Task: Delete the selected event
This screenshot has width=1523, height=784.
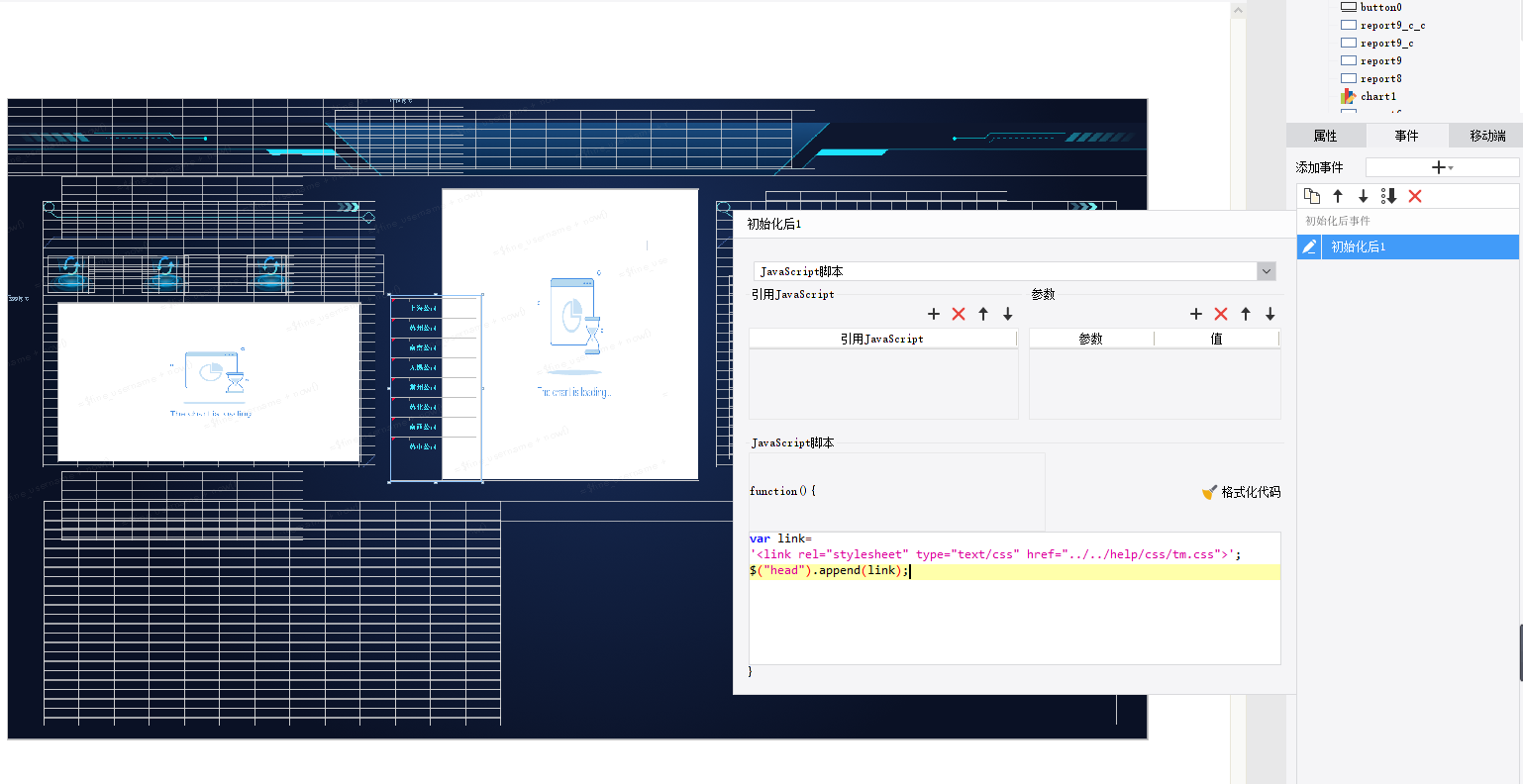Action: (x=1415, y=196)
